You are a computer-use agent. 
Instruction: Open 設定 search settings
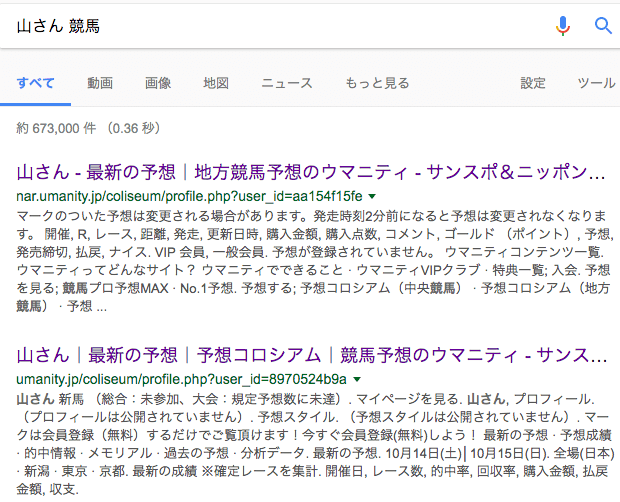[x=533, y=83]
